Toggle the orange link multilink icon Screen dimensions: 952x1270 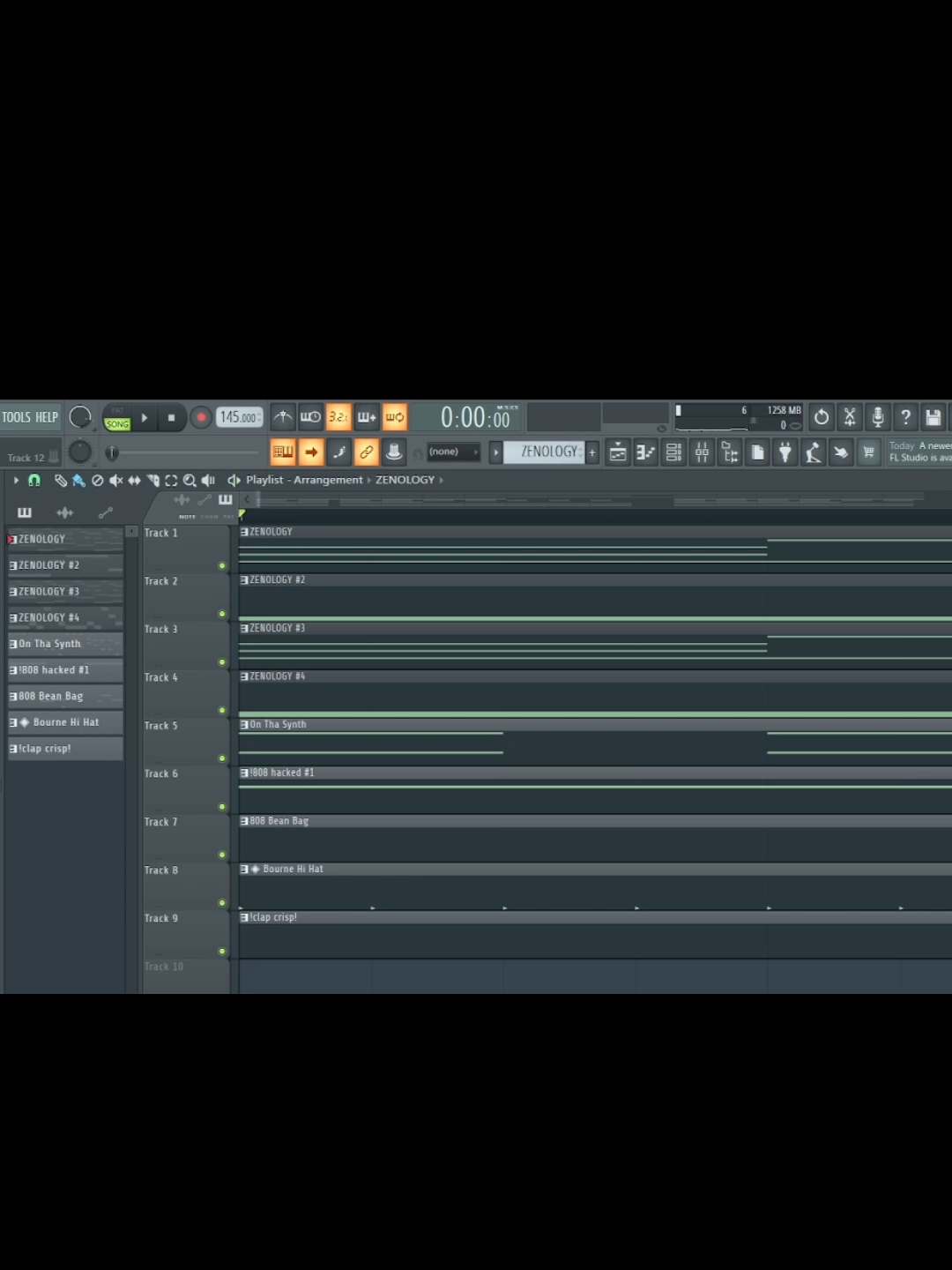pyautogui.click(x=367, y=452)
